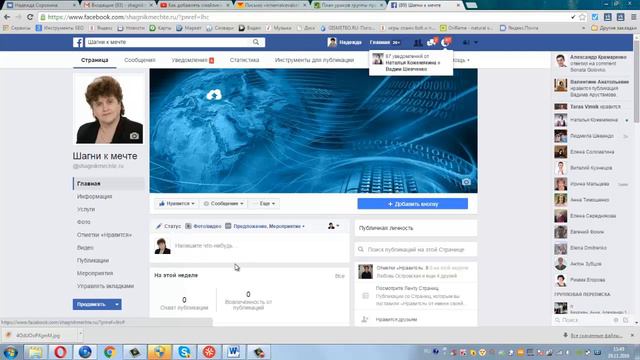Open Opera browser in taskbar

click(60, 352)
